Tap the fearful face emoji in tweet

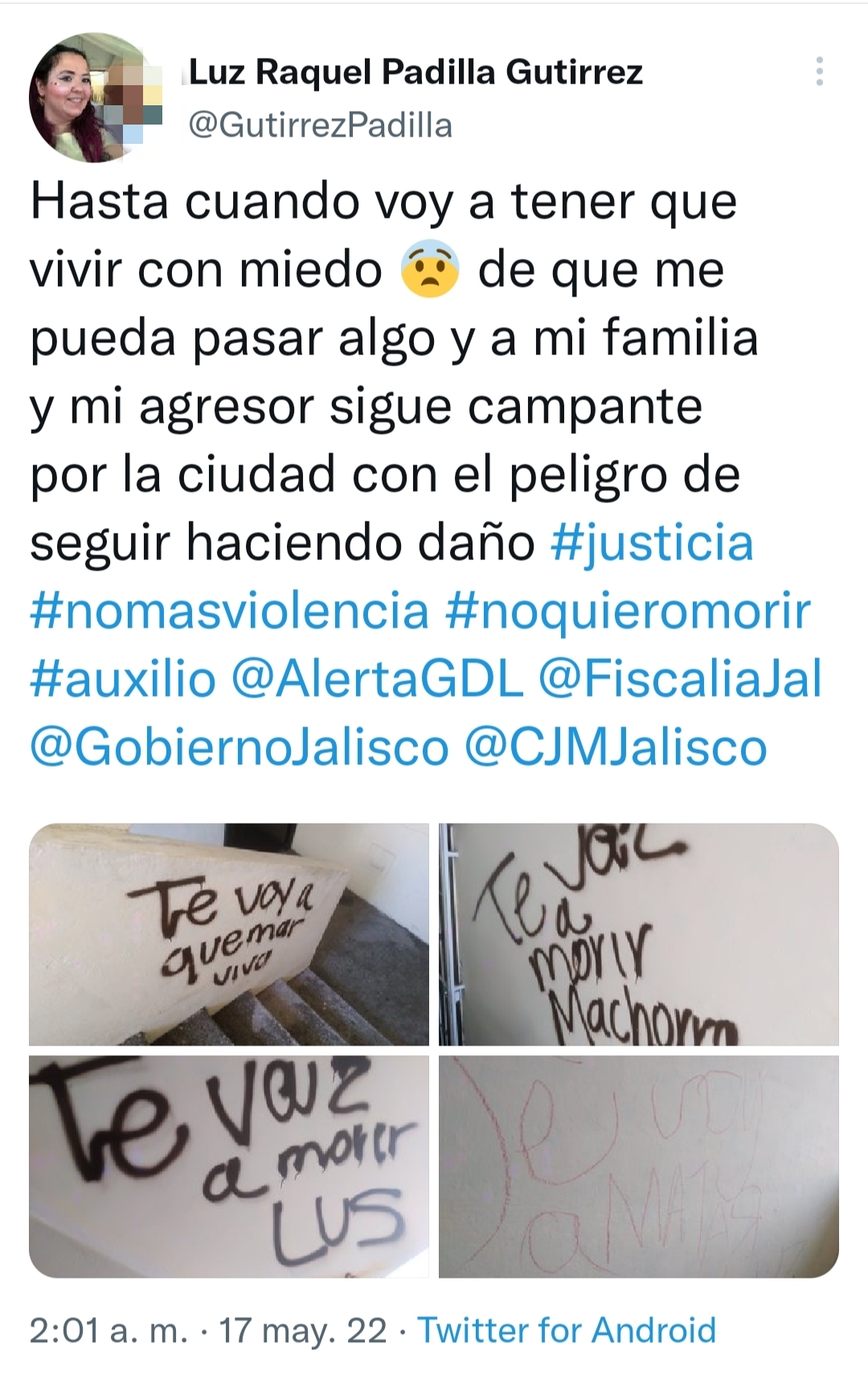coord(430,269)
